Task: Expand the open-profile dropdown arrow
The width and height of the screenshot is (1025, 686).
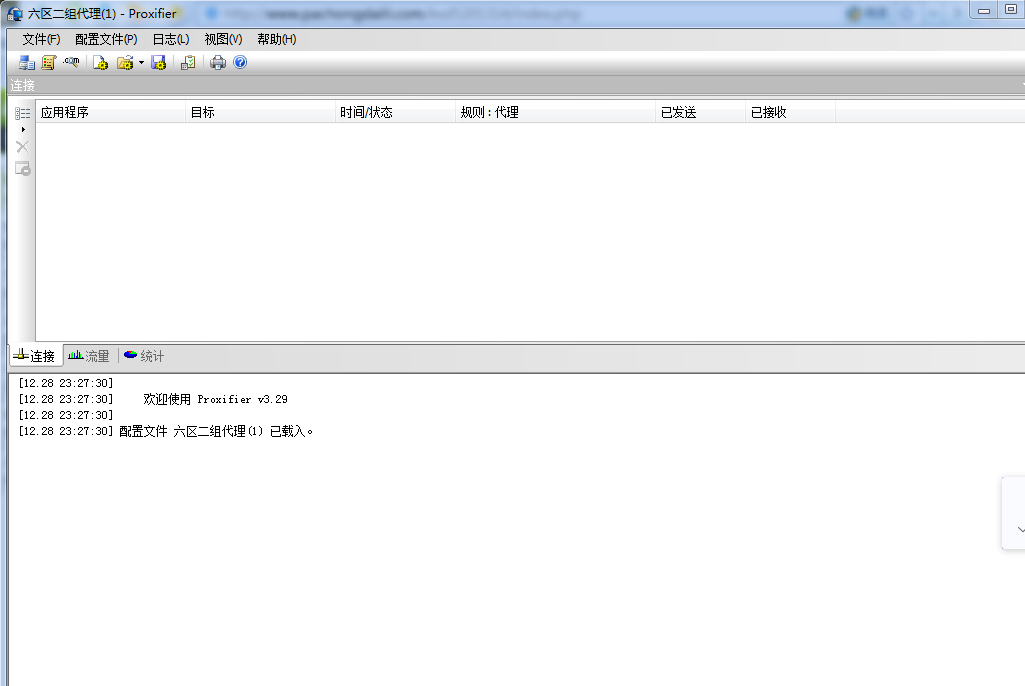Action: (x=141, y=63)
